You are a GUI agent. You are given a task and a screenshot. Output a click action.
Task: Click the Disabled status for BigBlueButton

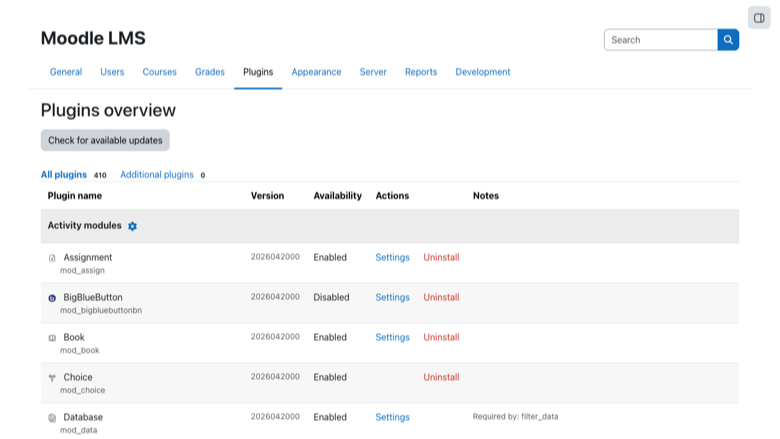(331, 297)
